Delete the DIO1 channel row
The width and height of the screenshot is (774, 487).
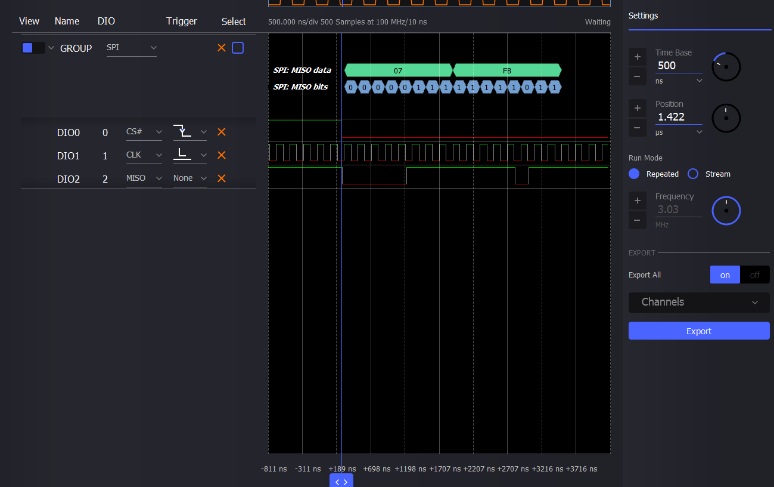(x=222, y=155)
